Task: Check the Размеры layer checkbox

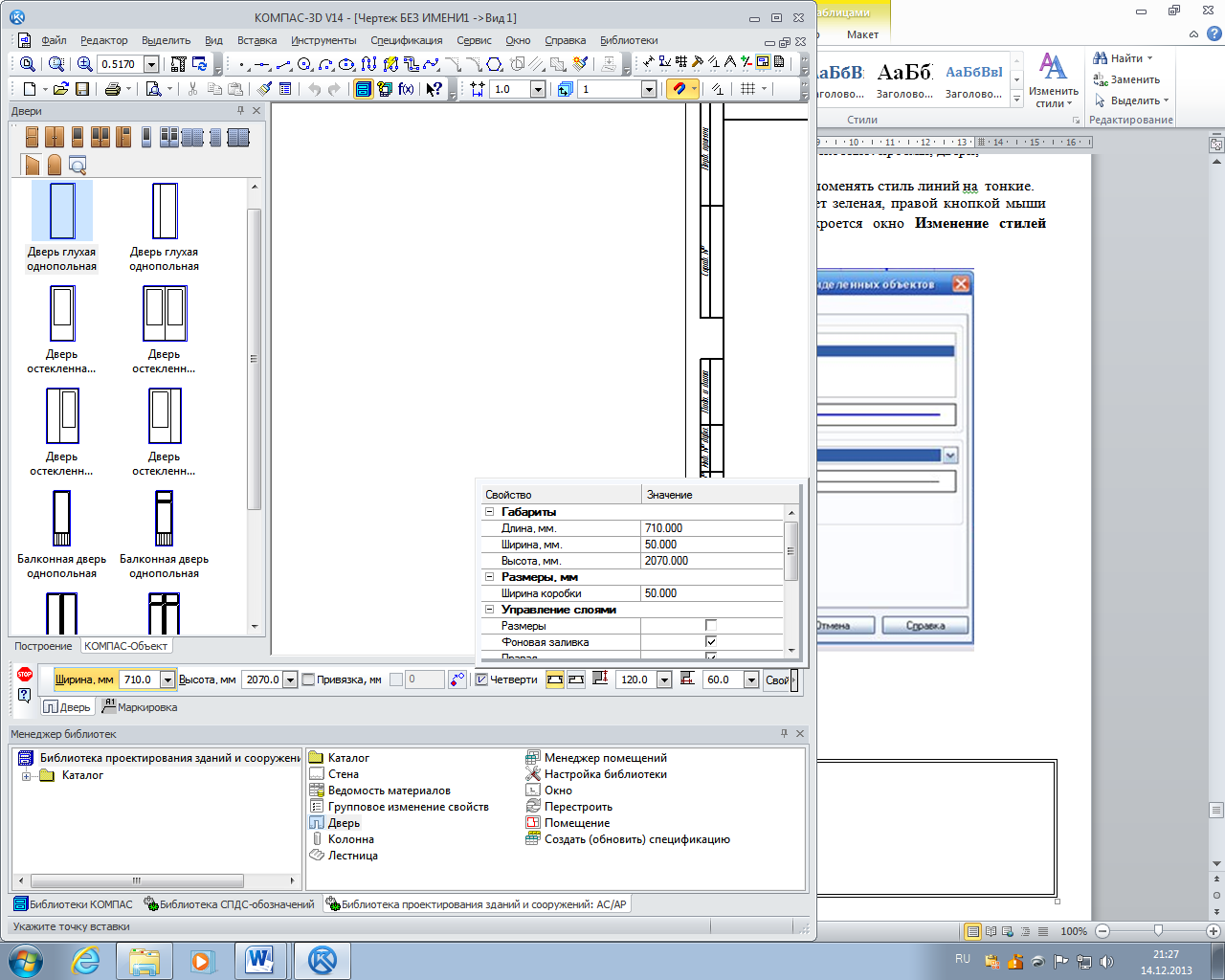Action: (x=711, y=626)
